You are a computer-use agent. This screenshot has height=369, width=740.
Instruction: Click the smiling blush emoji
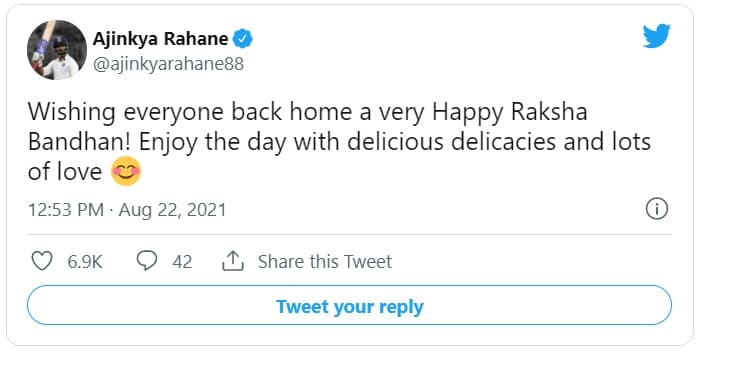coord(126,171)
